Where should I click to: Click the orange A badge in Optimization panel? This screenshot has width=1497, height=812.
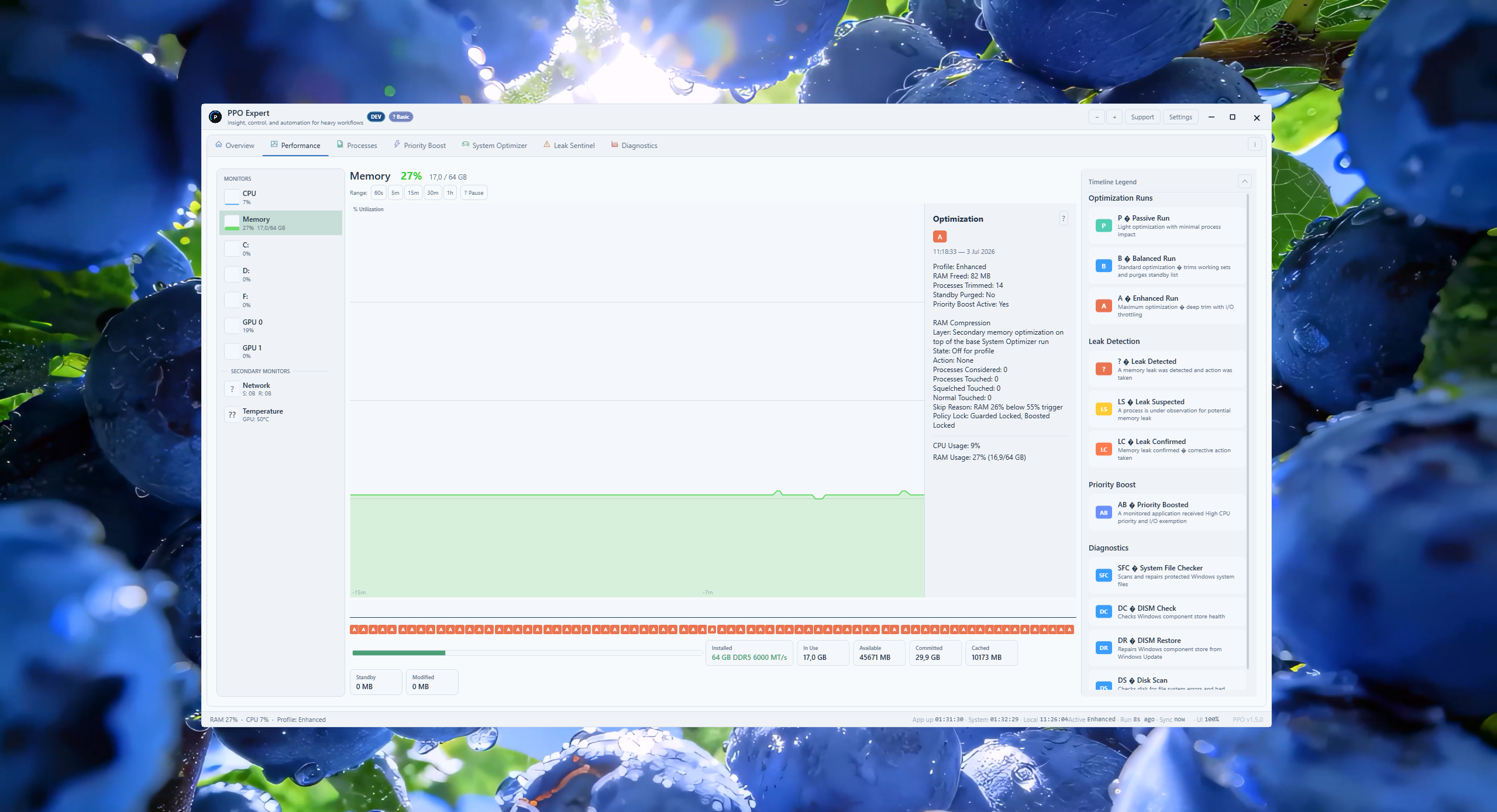tap(940, 237)
